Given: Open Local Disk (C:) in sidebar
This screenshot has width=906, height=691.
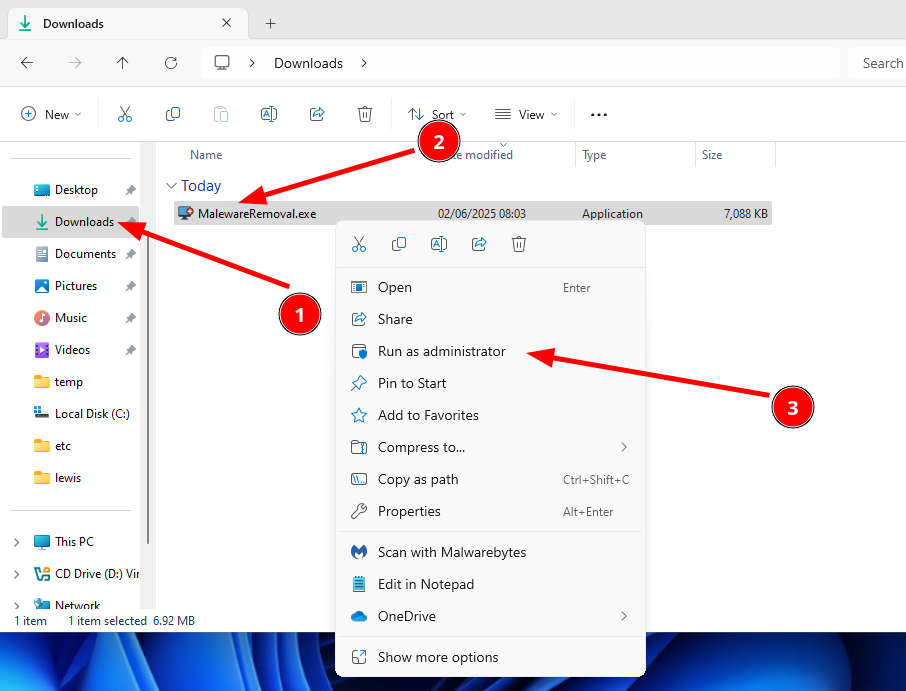Looking at the screenshot, I should (91, 414).
